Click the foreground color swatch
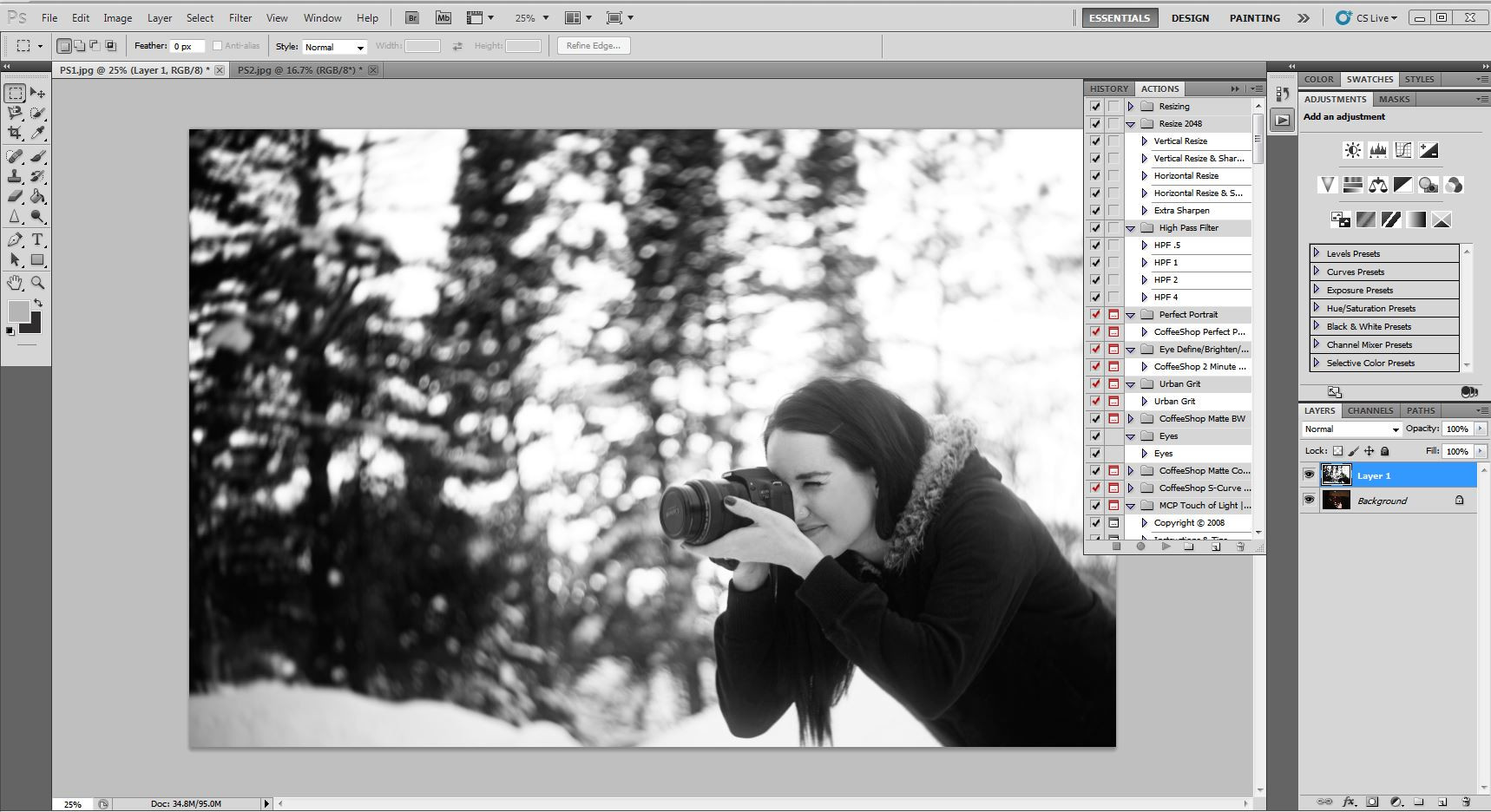Screen dimensions: 1491x812 (18, 311)
